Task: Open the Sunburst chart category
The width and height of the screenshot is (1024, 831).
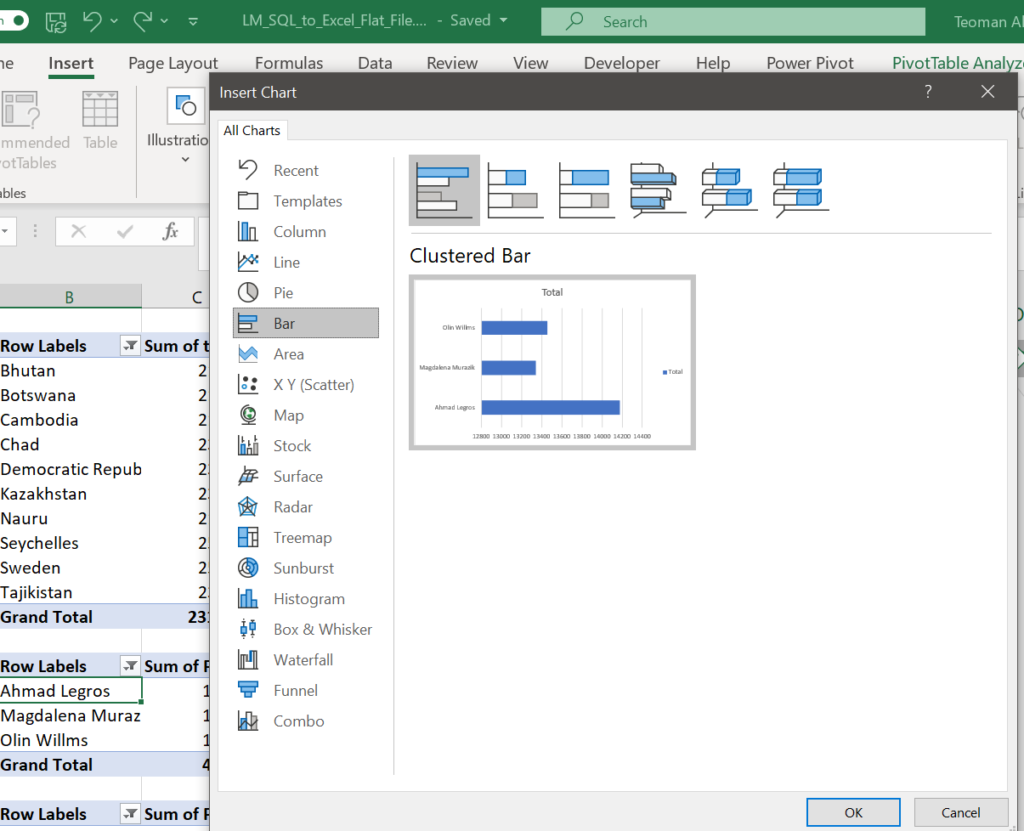Action: pyautogui.click(x=305, y=568)
